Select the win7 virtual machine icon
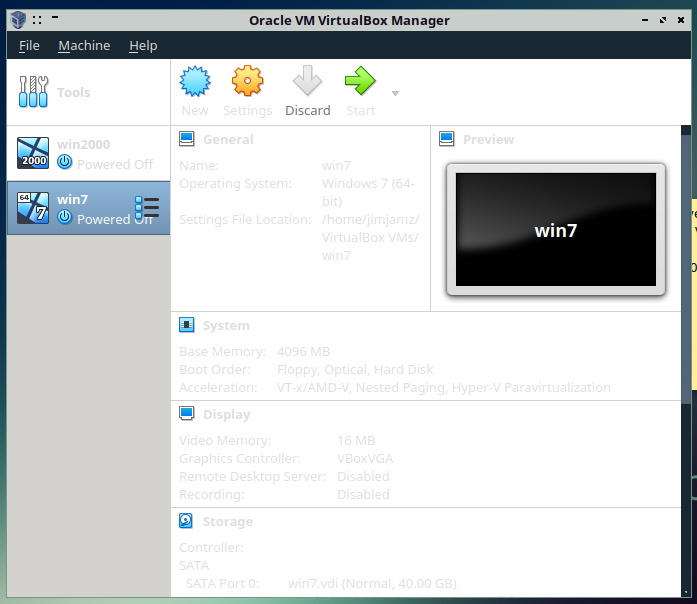697x604 pixels. pyautogui.click(x=33, y=208)
